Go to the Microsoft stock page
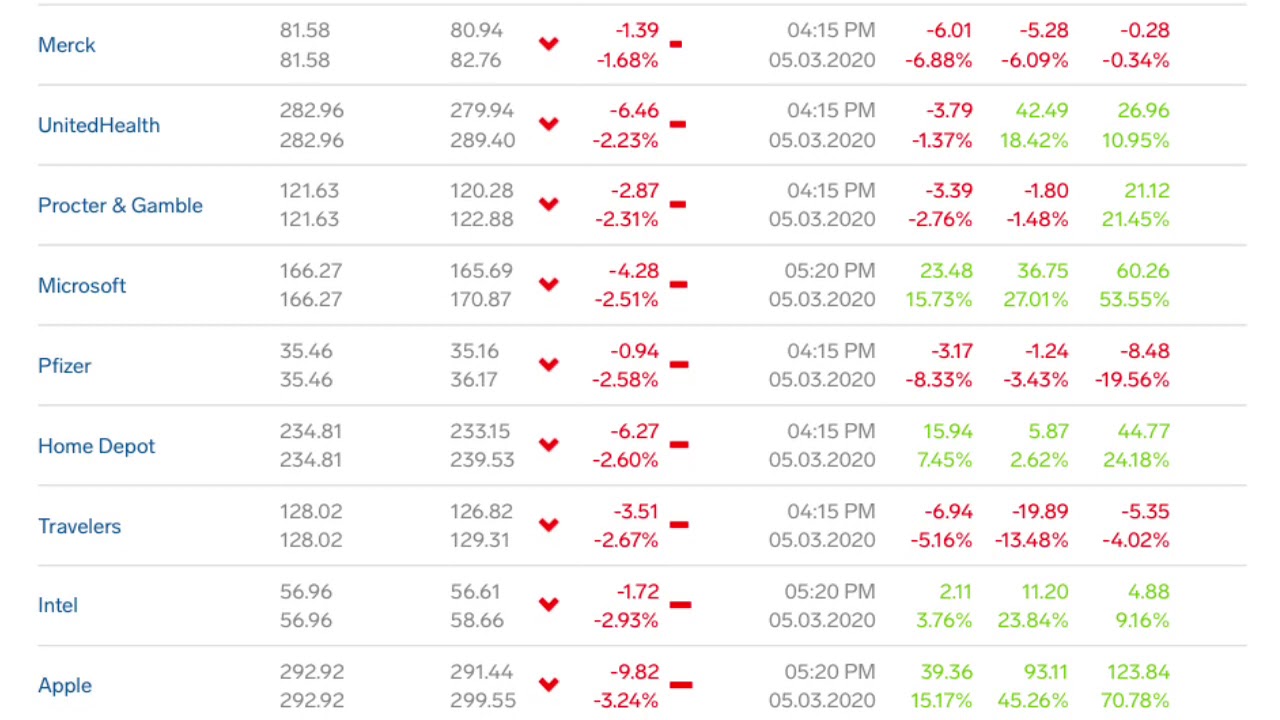Image resolution: width=1280 pixels, height=720 pixels. click(x=82, y=285)
